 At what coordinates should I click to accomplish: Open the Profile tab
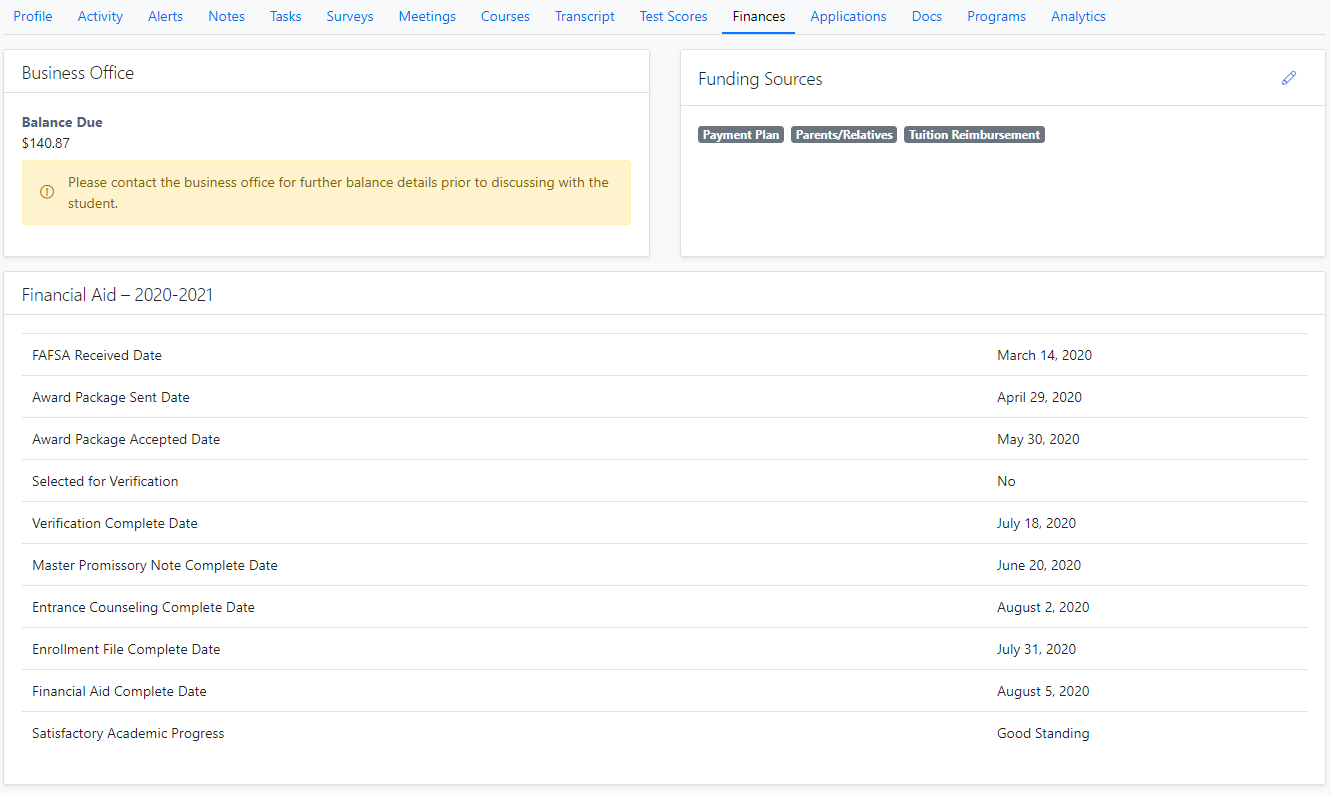(33, 16)
